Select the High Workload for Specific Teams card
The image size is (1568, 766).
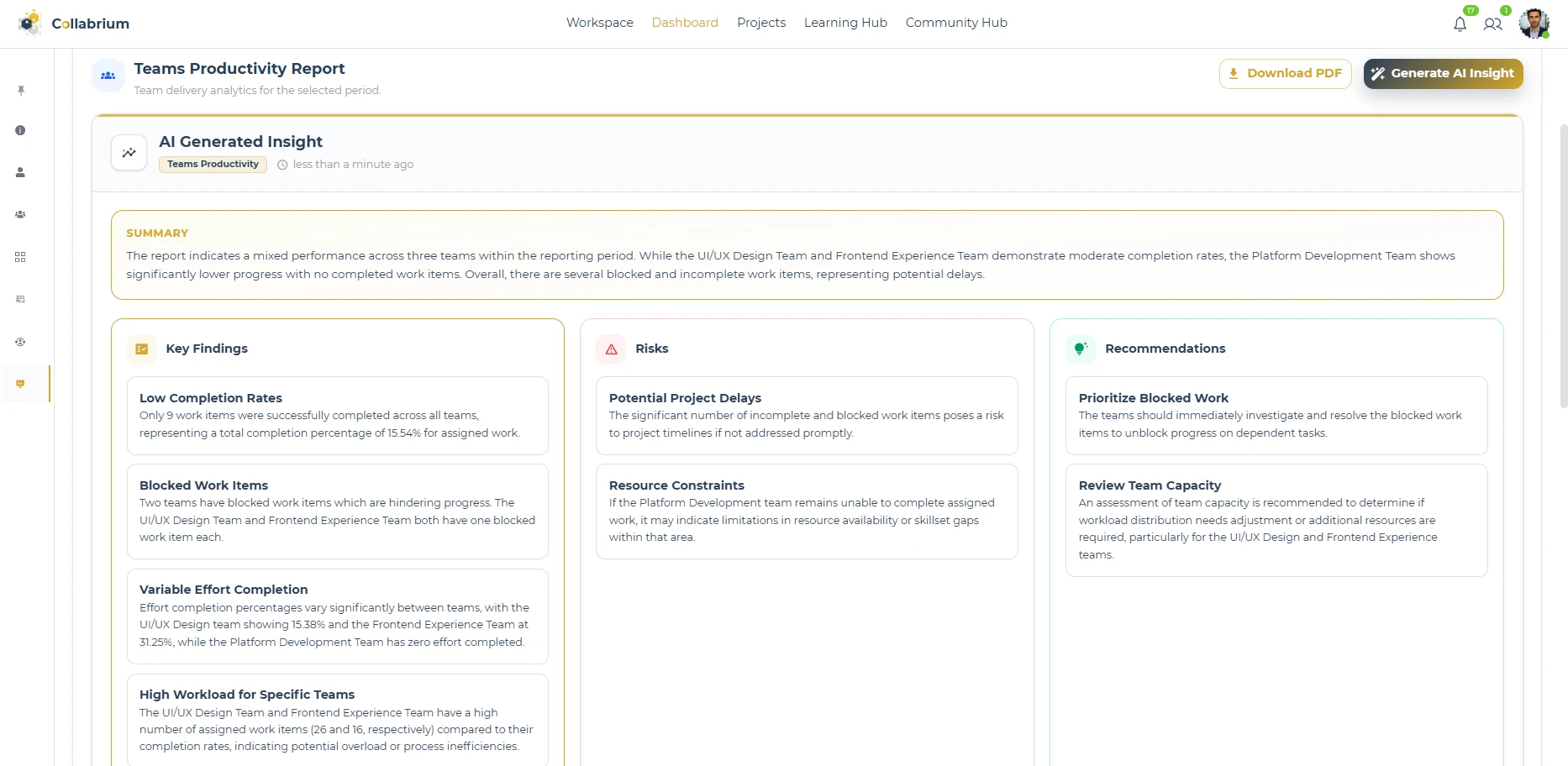point(338,720)
